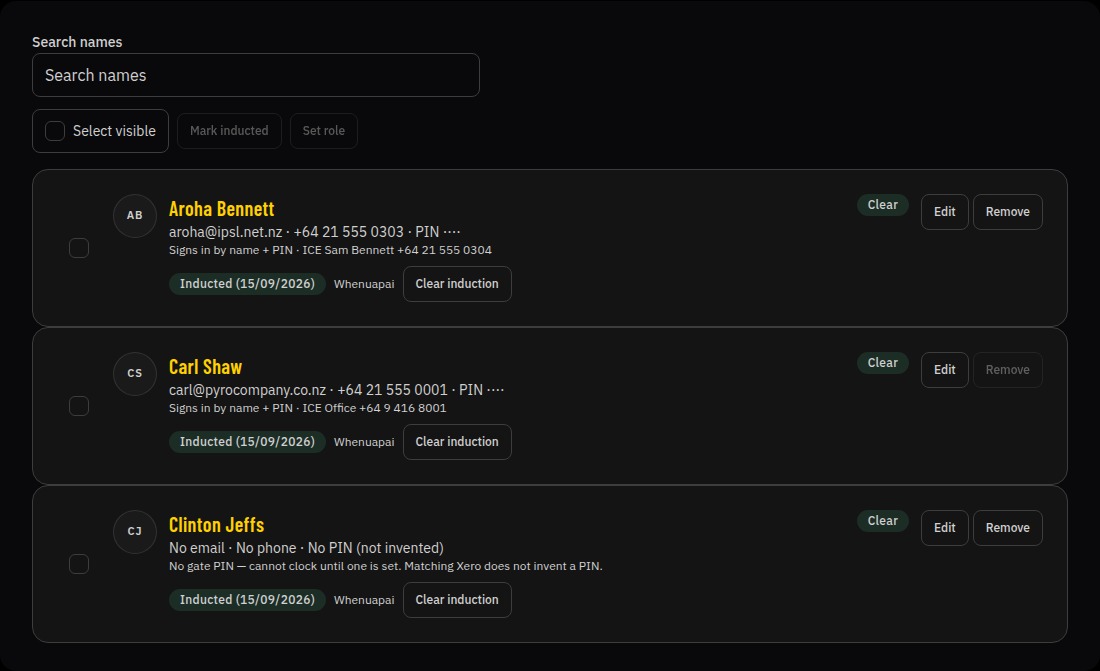This screenshot has height=671, width=1100.
Task: Click Aroha Bennett's Inducted (15/09/2026) badge
Action: tap(247, 284)
